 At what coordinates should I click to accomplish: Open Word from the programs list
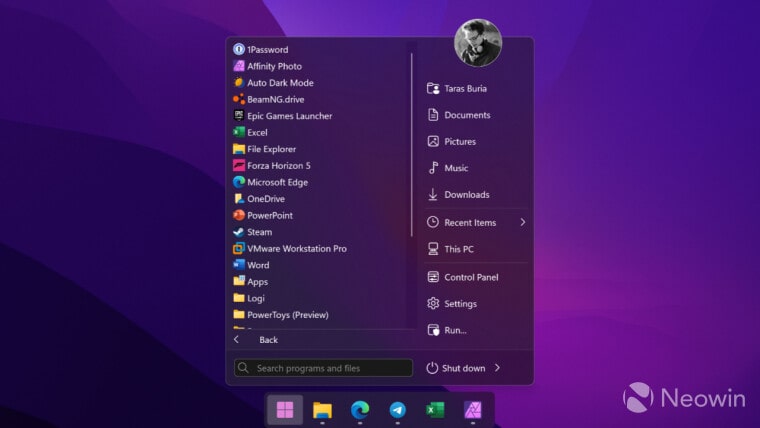point(251,265)
